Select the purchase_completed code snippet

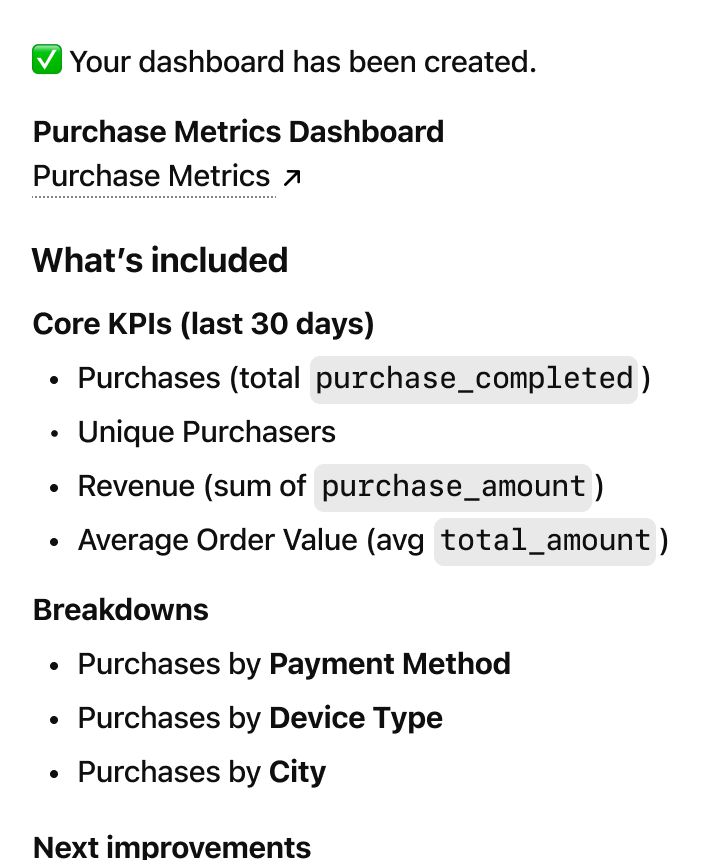click(473, 379)
